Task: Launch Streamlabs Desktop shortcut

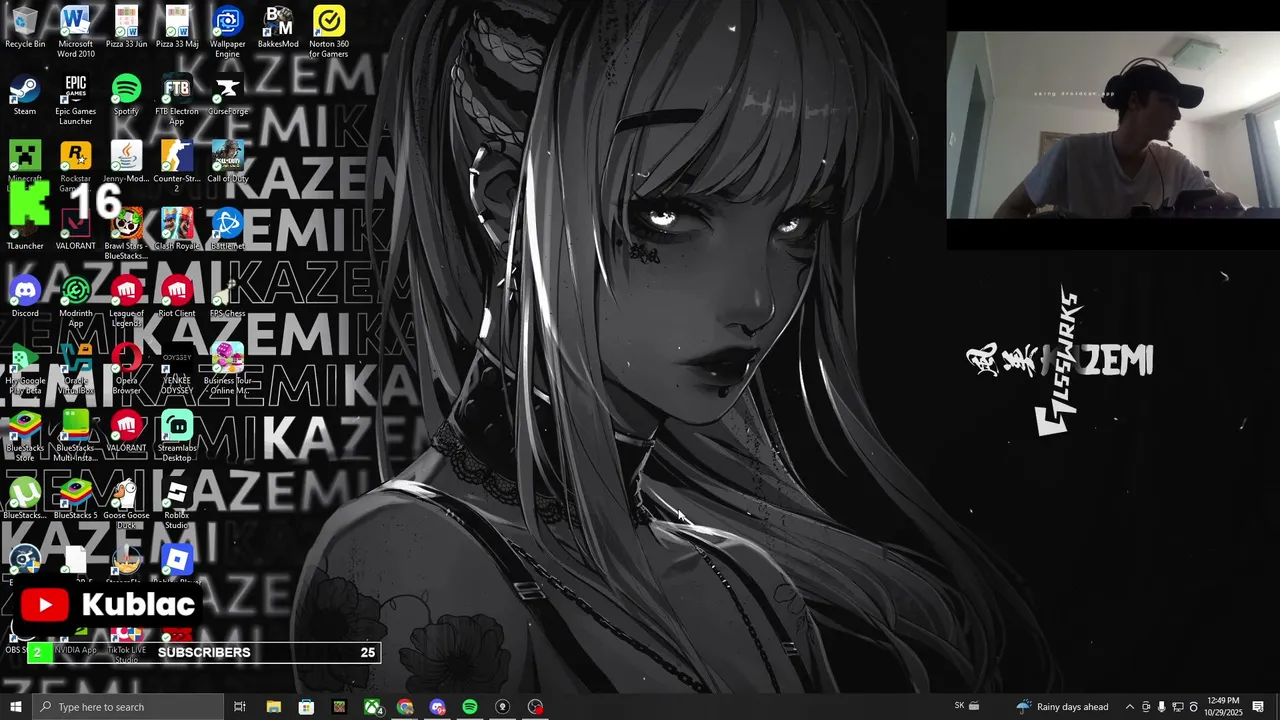Action: [x=177, y=436]
